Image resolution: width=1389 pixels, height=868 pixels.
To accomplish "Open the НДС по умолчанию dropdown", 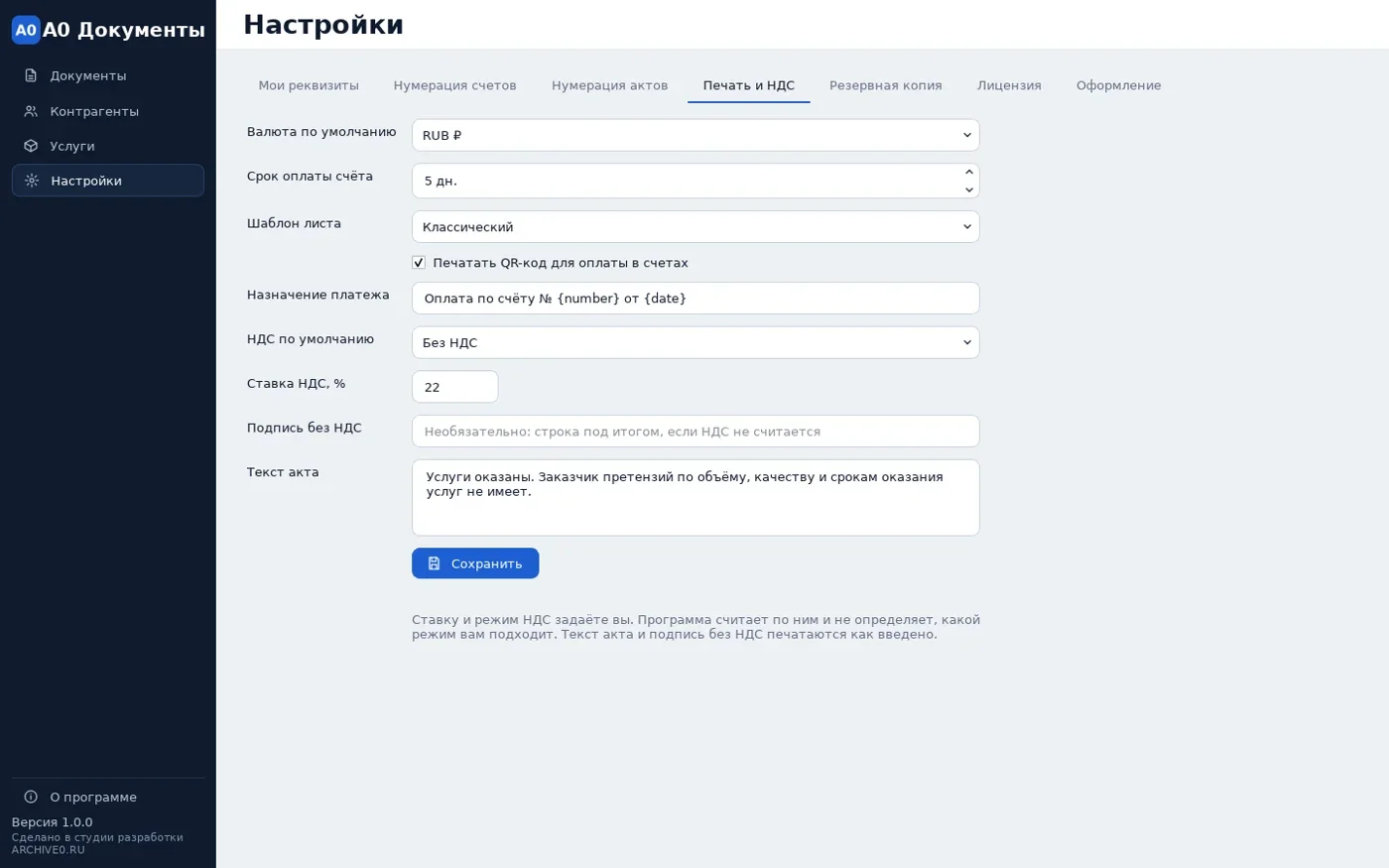I will (x=695, y=342).
